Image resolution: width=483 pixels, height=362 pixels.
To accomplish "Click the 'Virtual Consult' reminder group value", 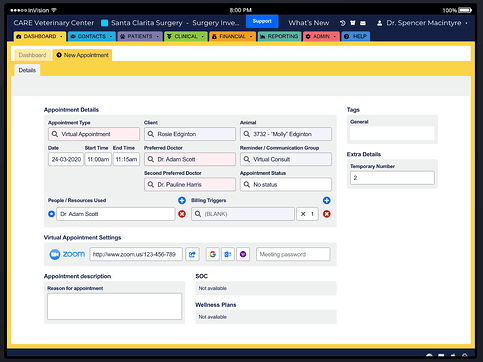I will pos(272,159).
